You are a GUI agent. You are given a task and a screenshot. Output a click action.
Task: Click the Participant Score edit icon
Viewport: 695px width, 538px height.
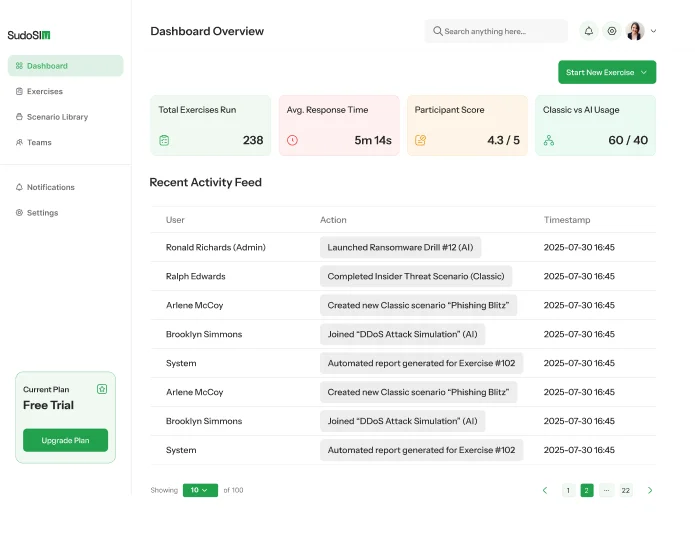click(x=420, y=140)
